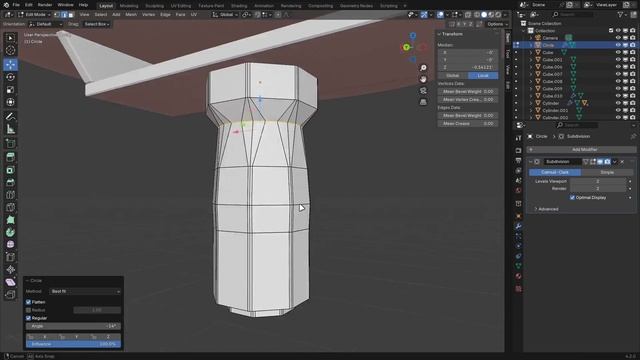The height and width of the screenshot is (360, 640).
Task: Activate the Knife tool
Action: tap(11, 208)
